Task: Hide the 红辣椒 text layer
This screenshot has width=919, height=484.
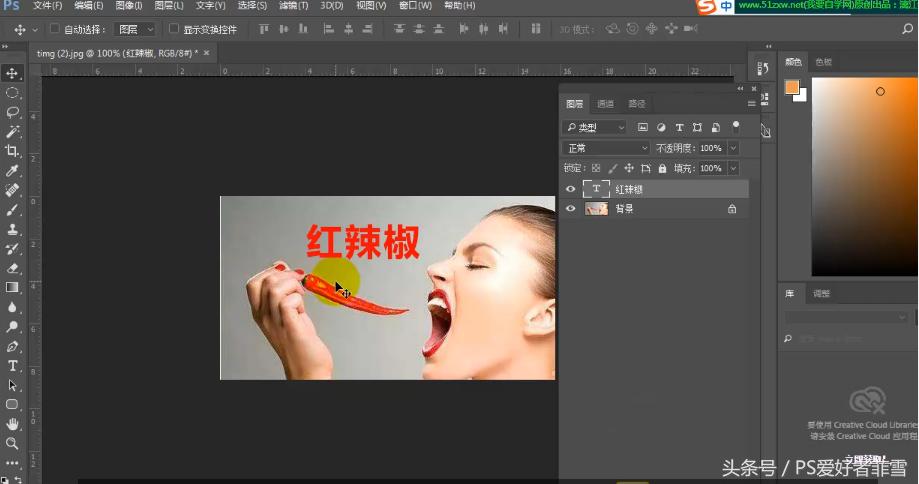Action: point(570,189)
